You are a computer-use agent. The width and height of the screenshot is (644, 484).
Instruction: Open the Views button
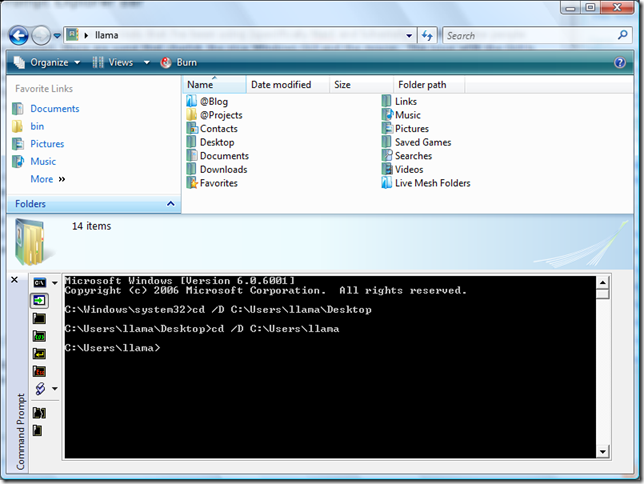click(113, 62)
